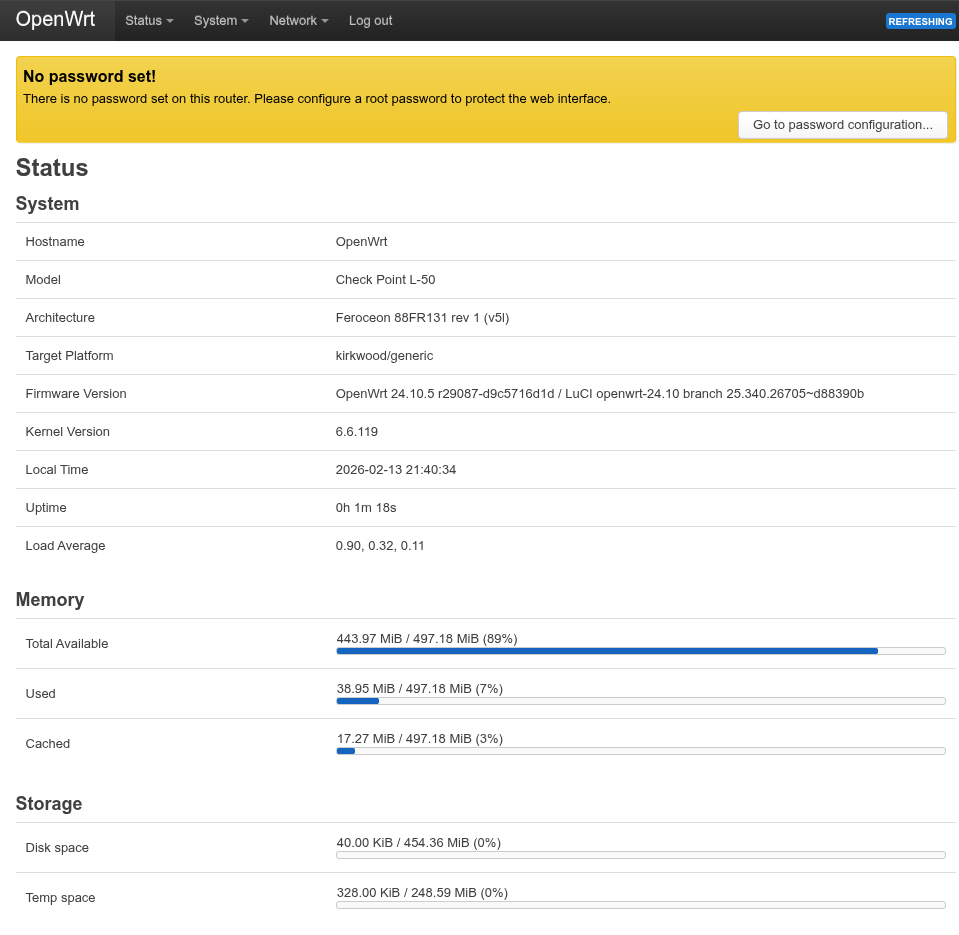Click the Temp space usage bar
The image size is (959, 935).
coord(640,905)
